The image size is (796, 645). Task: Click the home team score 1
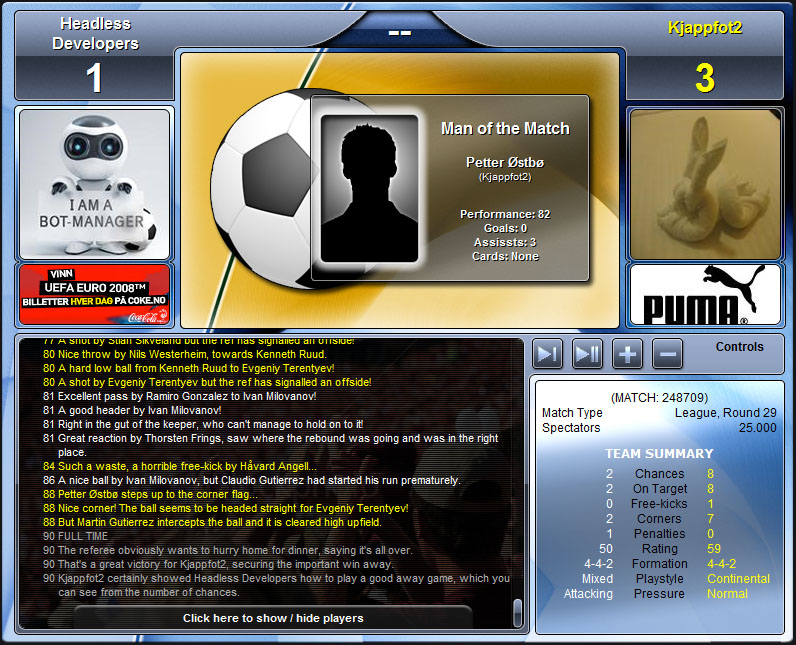point(95,78)
